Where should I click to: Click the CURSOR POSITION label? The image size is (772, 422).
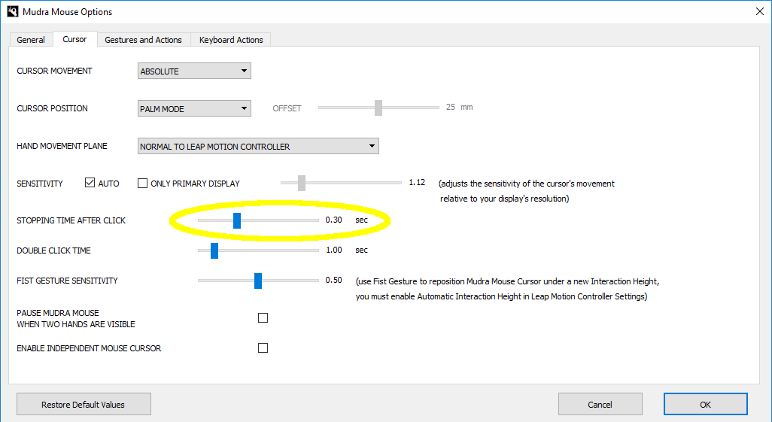(52, 108)
